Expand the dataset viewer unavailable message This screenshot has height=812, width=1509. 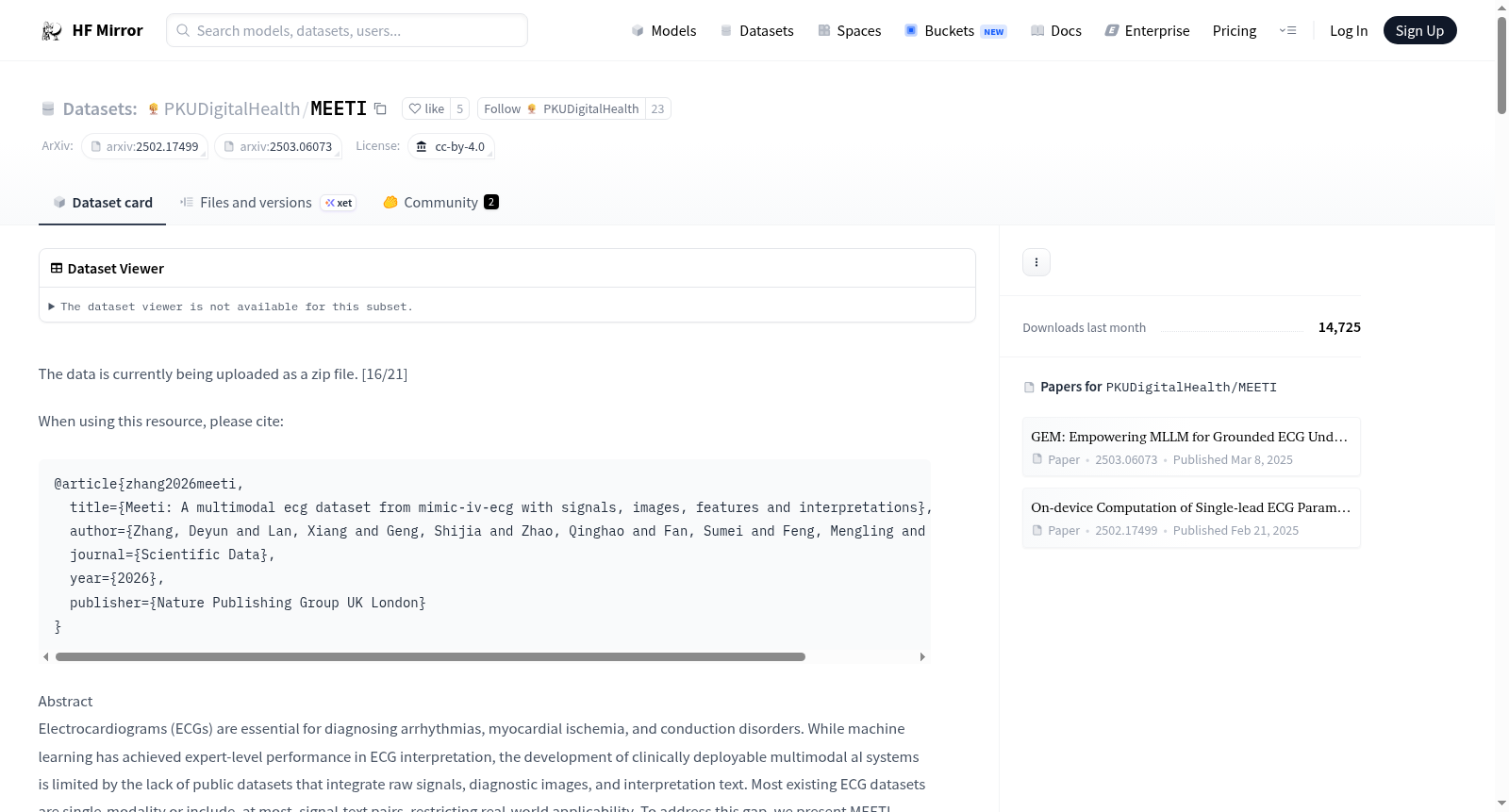231,307
